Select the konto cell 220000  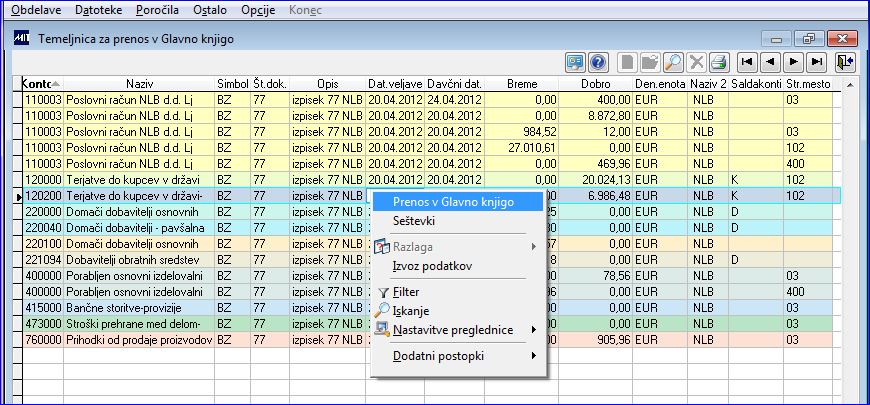point(43,212)
